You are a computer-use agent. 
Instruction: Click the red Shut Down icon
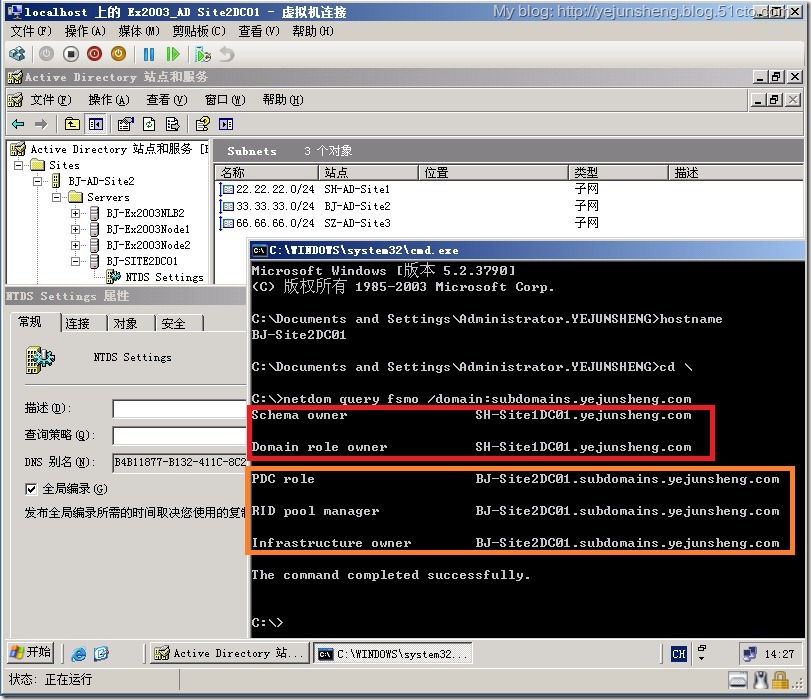[x=95, y=54]
